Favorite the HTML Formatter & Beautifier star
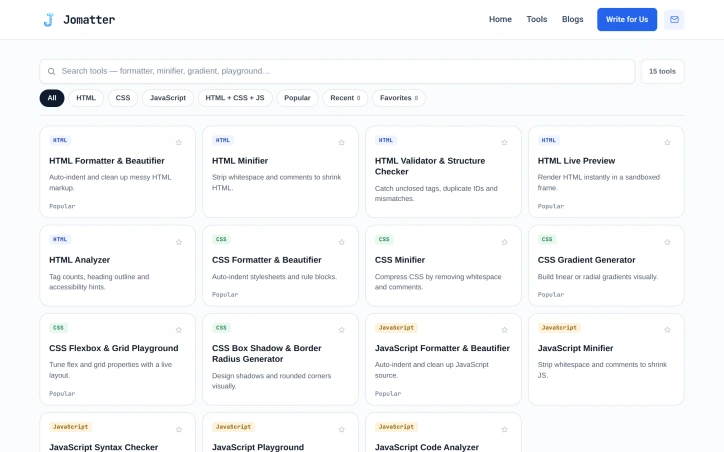 pyautogui.click(x=179, y=143)
